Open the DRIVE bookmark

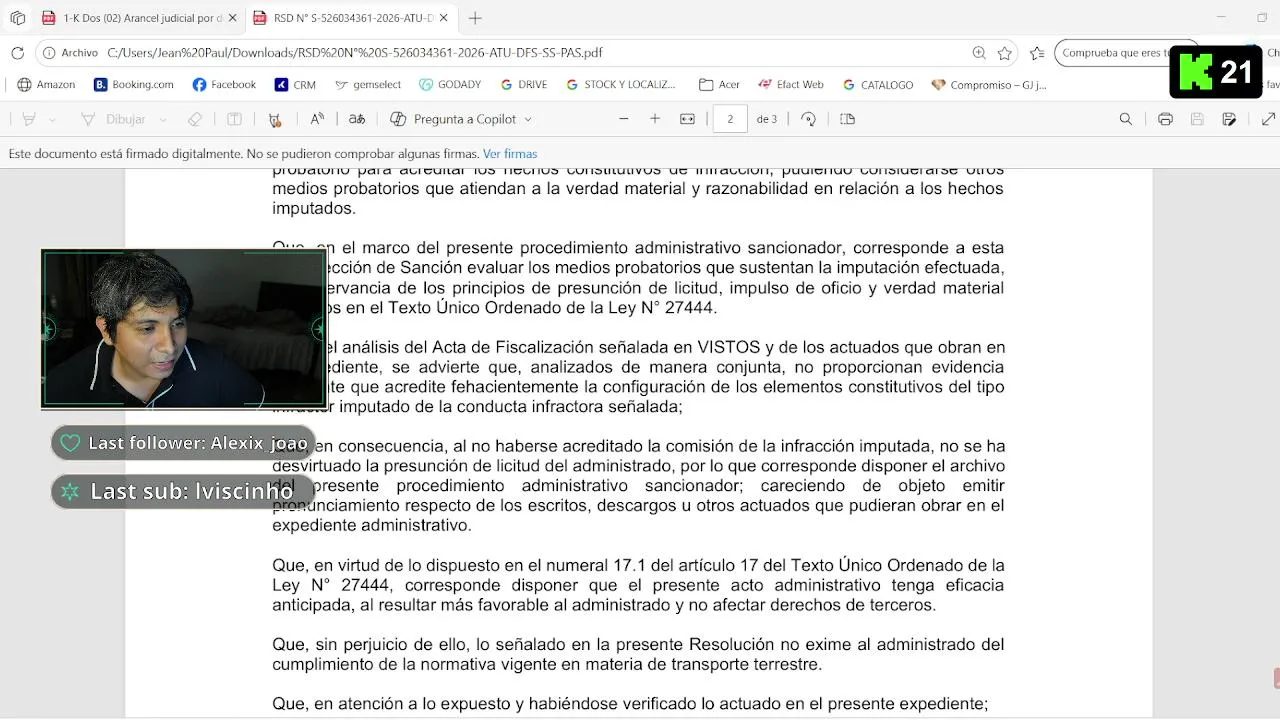(524, 85)
